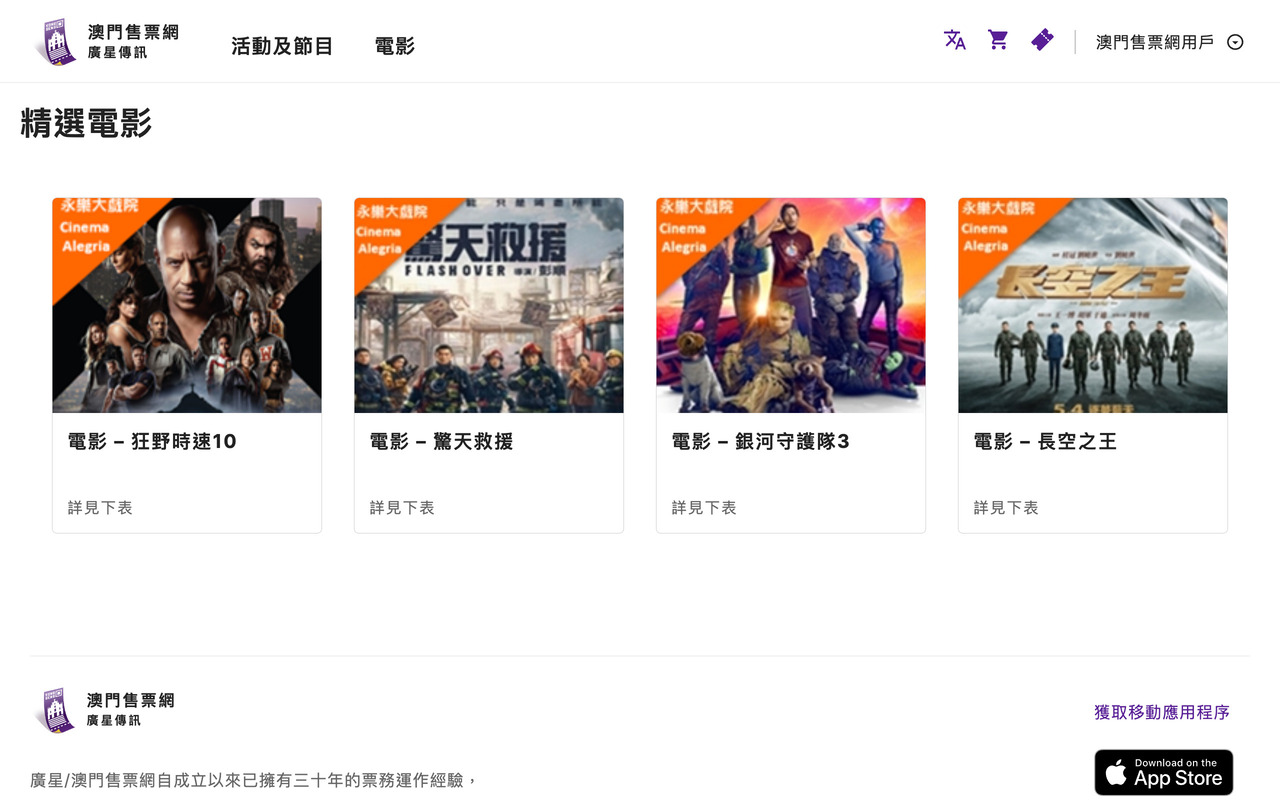Screen dimensions: 1280x800
Task: Click 詳見下表 under 驚天救援
Action: click(x=402, y=508)
